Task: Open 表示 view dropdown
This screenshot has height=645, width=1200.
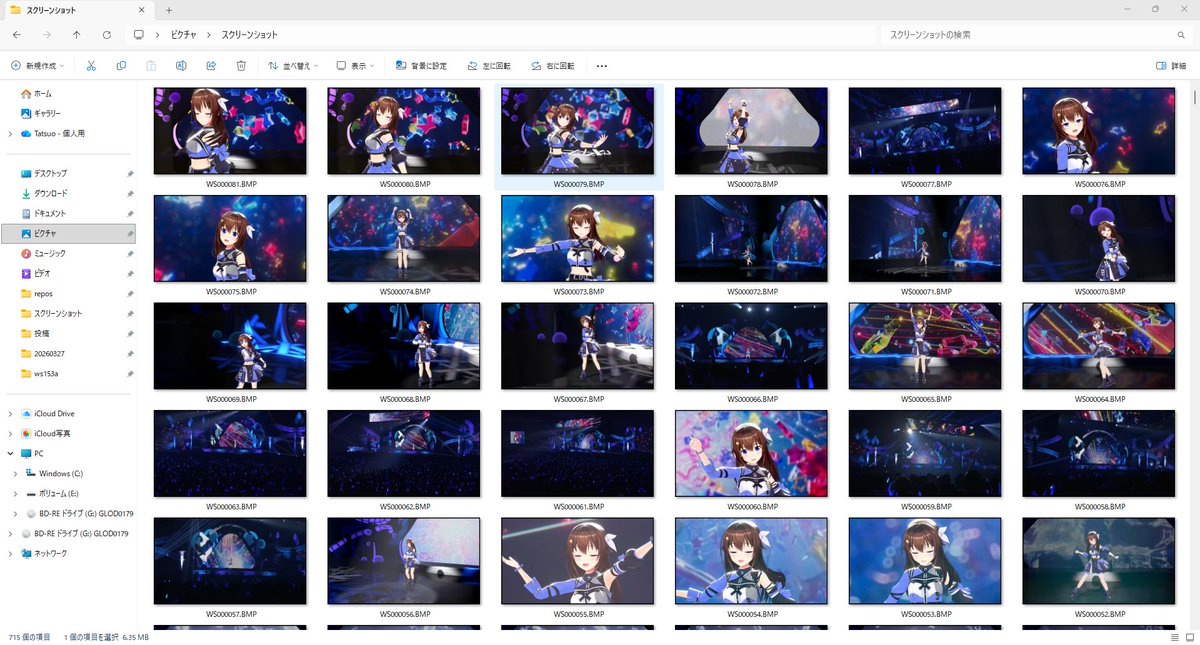Action: click(x=355, y=65)
